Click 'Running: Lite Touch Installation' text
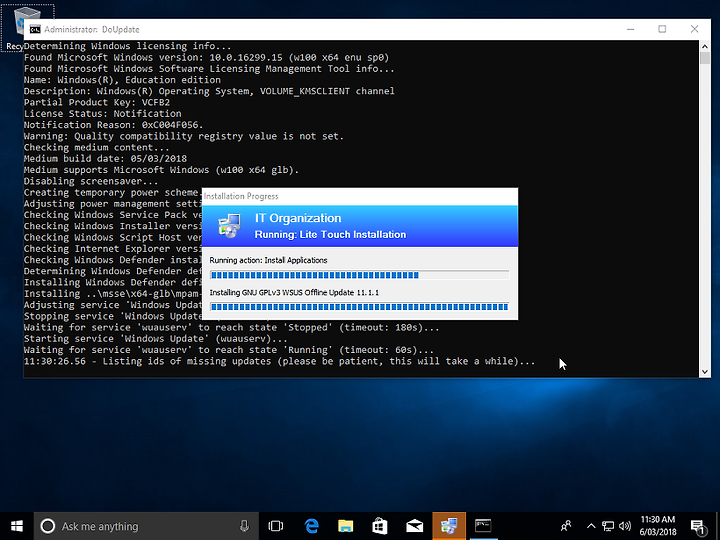 tap(330, 235)
